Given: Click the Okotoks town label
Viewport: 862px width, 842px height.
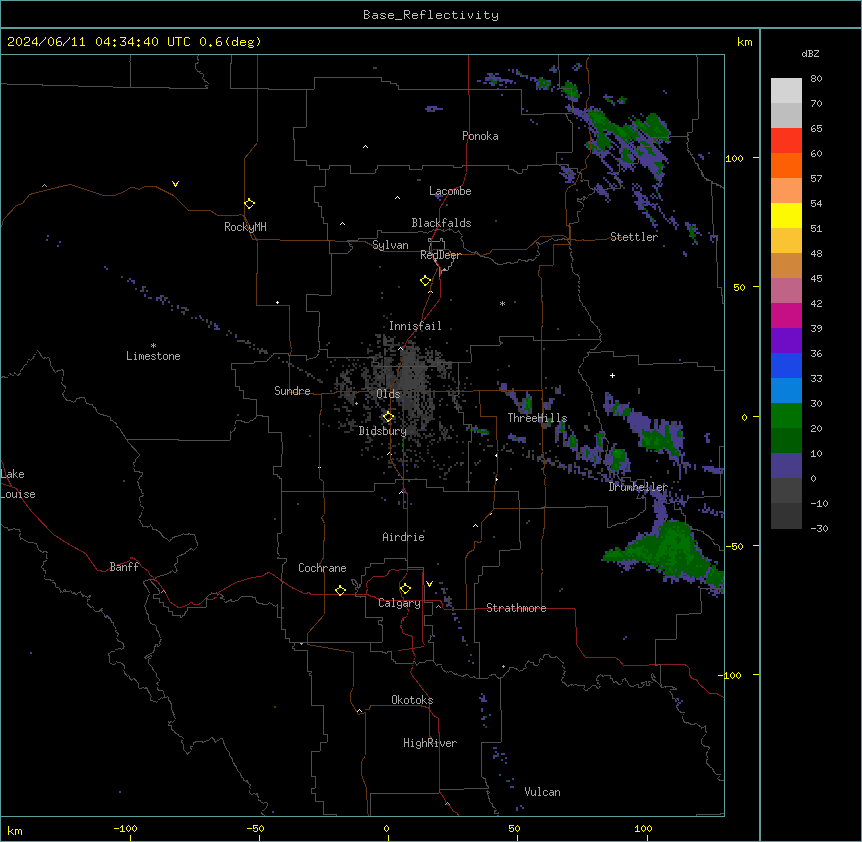Looking at the screenshot, I should 412,700.
